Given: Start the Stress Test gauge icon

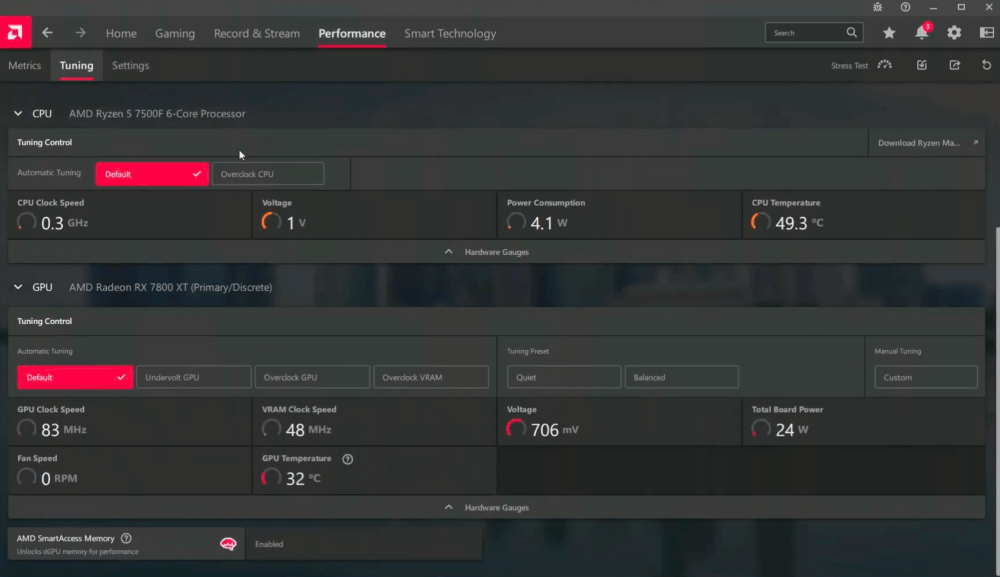Looking at the screenshot, I should click(x=885, y=65).
